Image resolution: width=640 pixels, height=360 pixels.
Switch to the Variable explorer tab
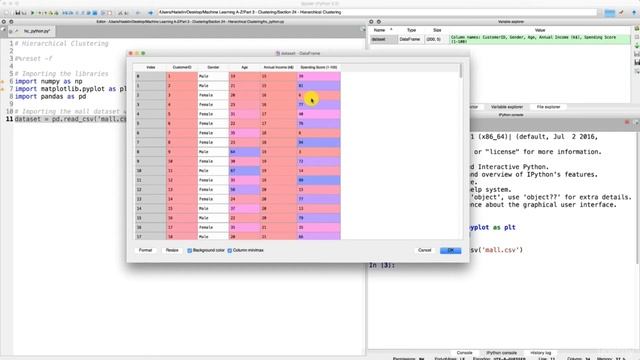pos(507,107)
